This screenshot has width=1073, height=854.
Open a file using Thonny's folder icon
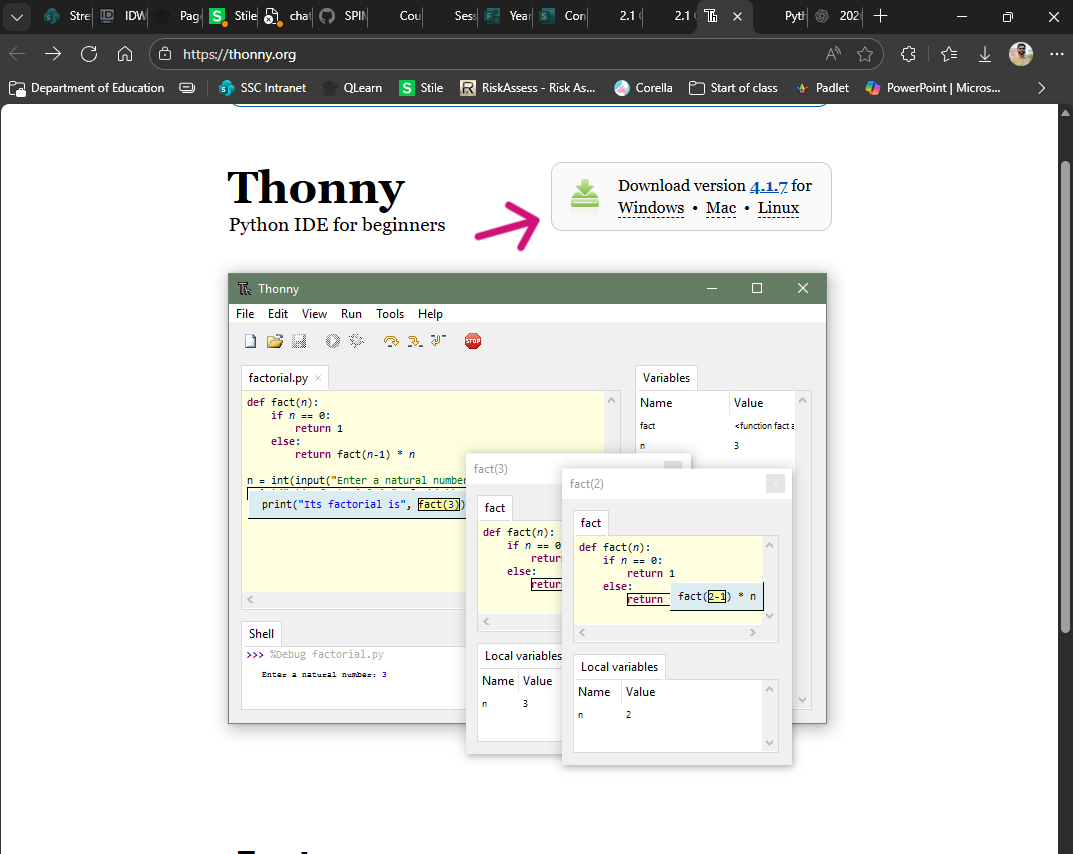click(274, 340)
